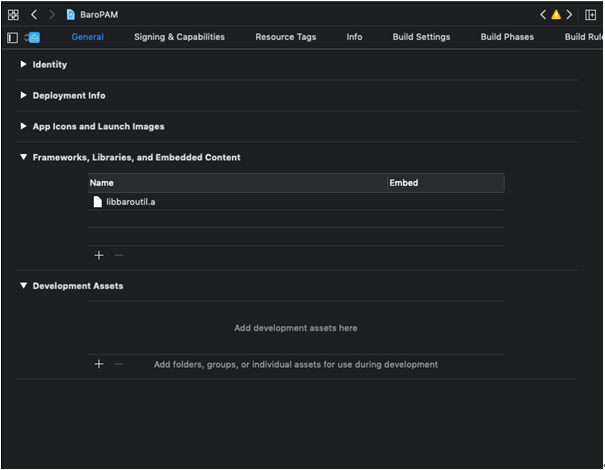Open the Build Rules tab
605x470 pixels.
tap(583, 37)
